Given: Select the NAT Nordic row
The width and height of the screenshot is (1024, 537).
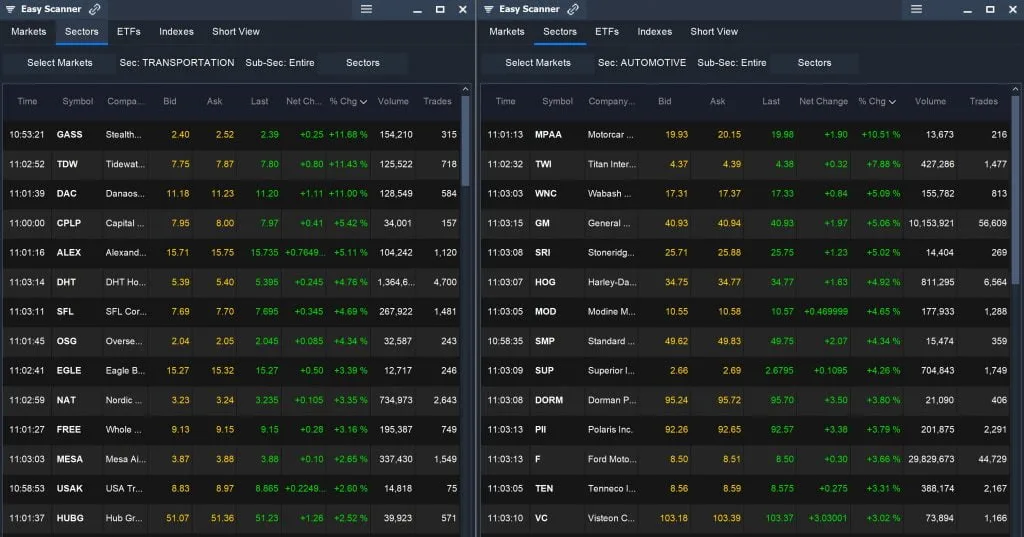Looking at the screenshot, I should point(232,400).
